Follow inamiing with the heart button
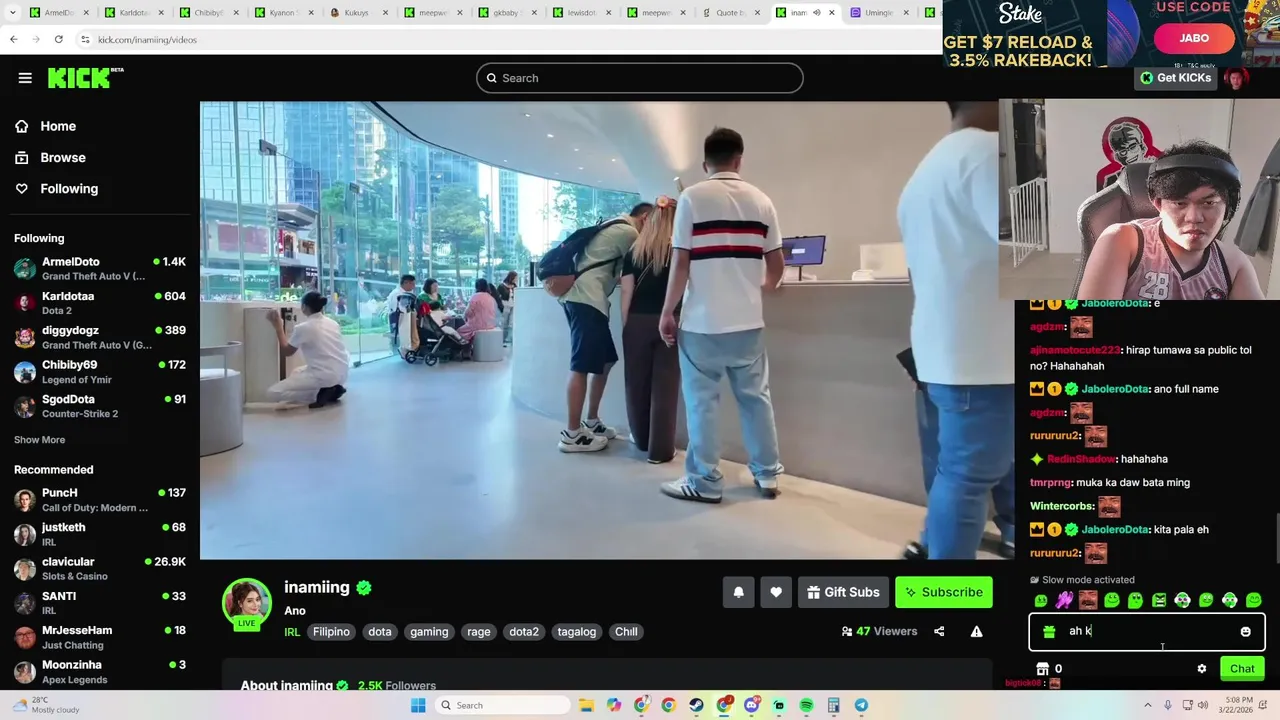This screenshot has width=1280, height=720. (776, 592)
